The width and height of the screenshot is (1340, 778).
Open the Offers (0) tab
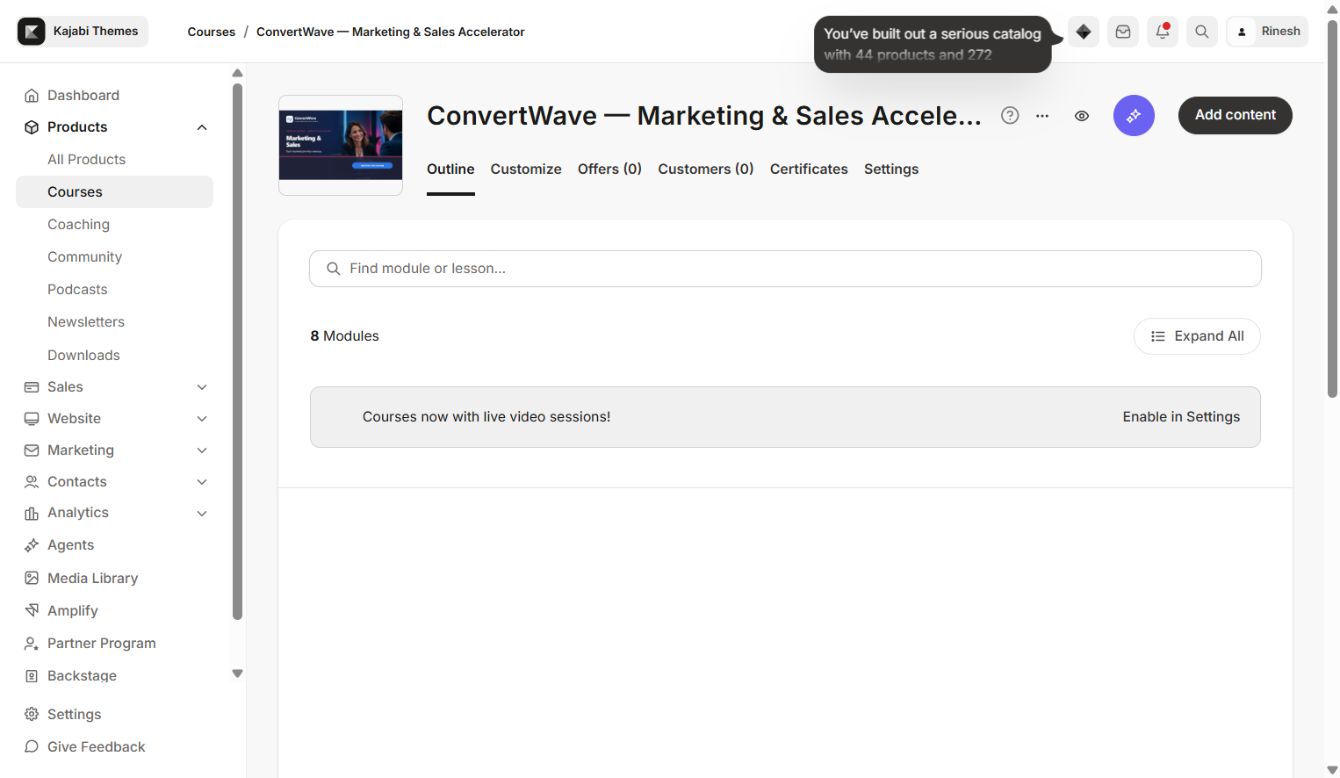pyautogui.click(x=610, y=169)
